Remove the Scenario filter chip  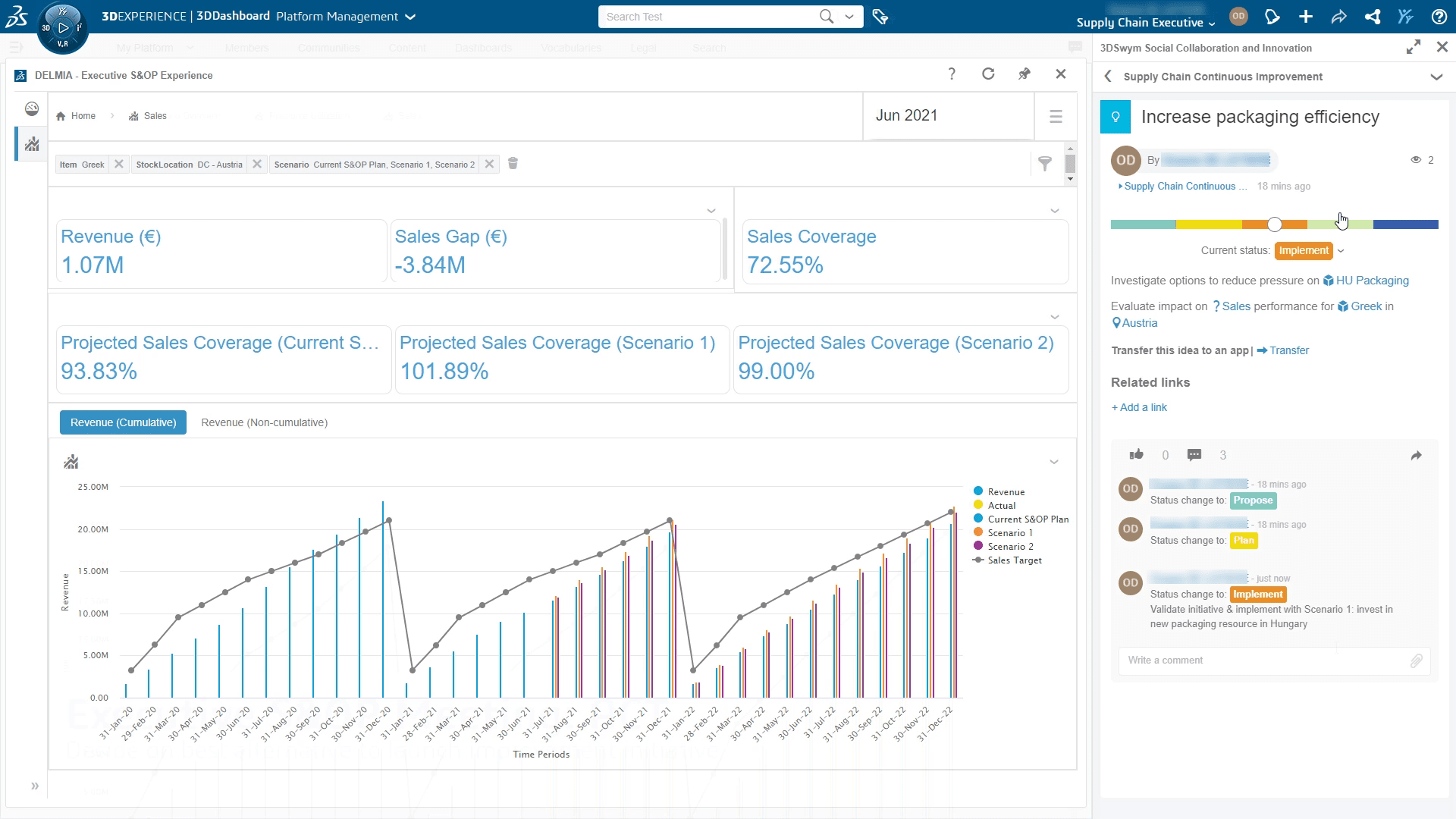490,164
